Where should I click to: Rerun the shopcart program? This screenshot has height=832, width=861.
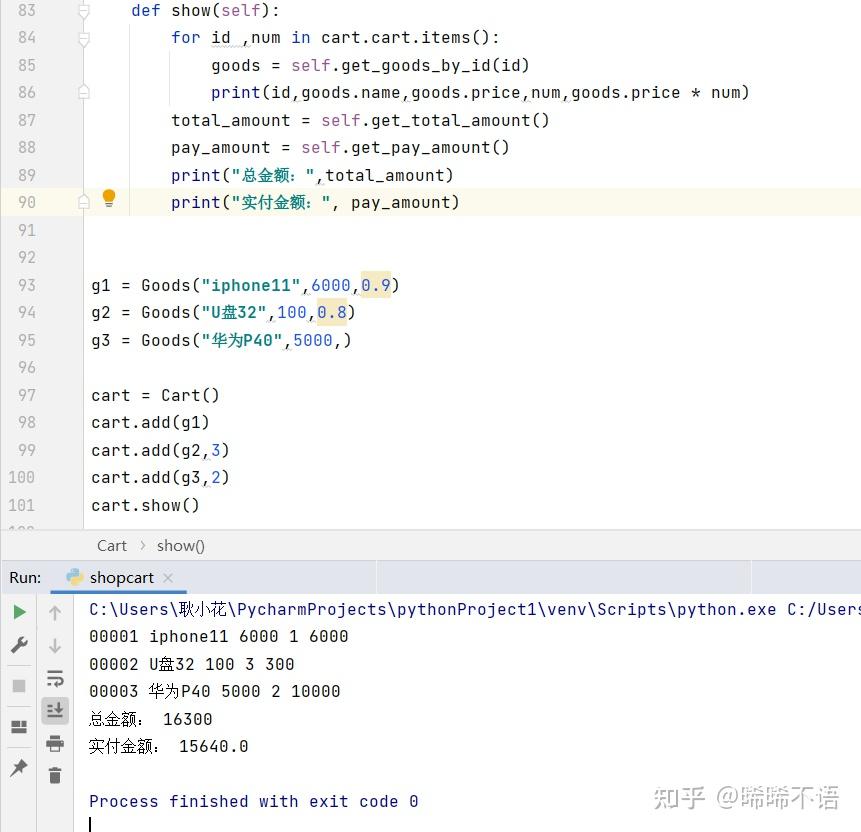tap(18, 610)
